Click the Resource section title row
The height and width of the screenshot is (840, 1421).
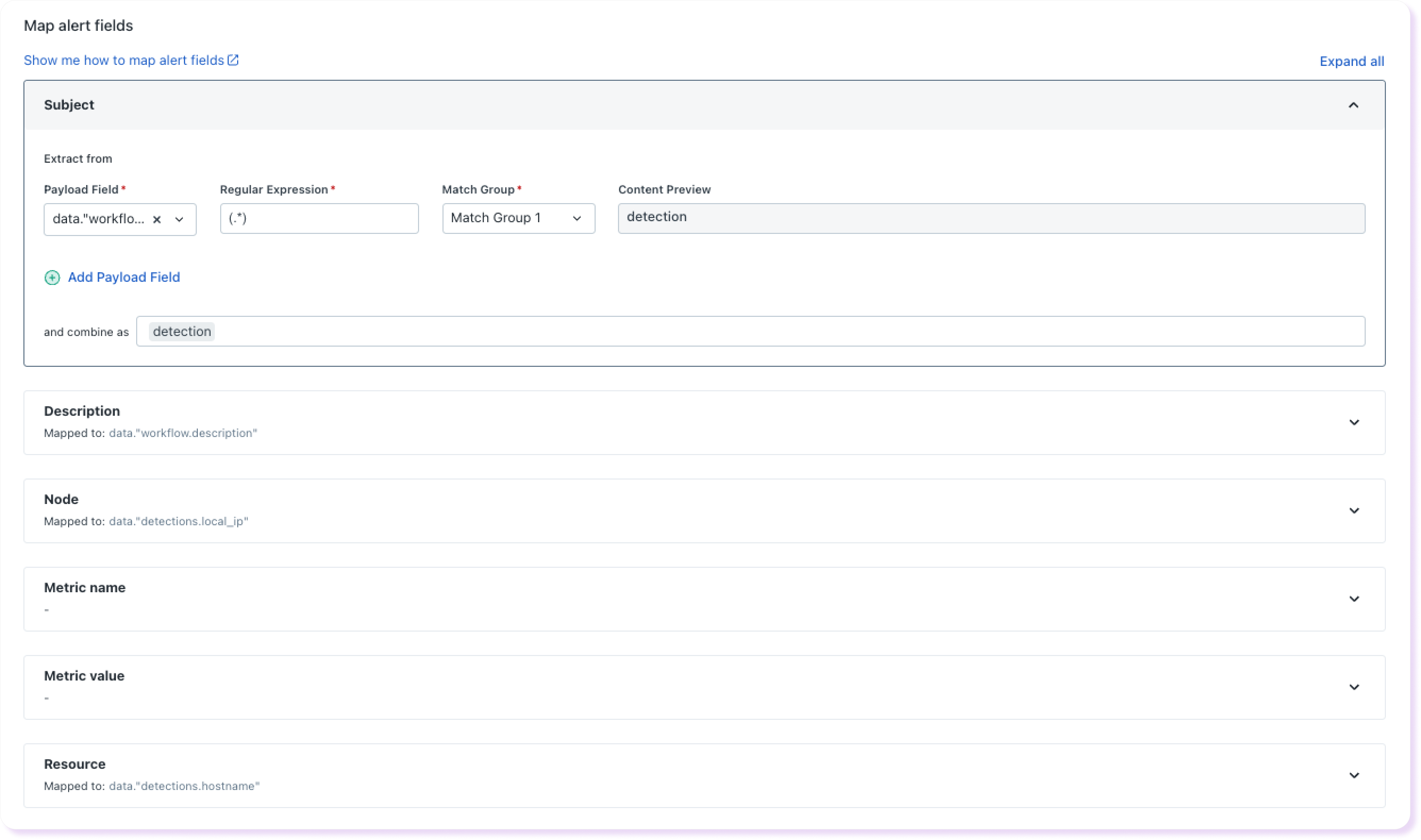(x=75, y=764)
